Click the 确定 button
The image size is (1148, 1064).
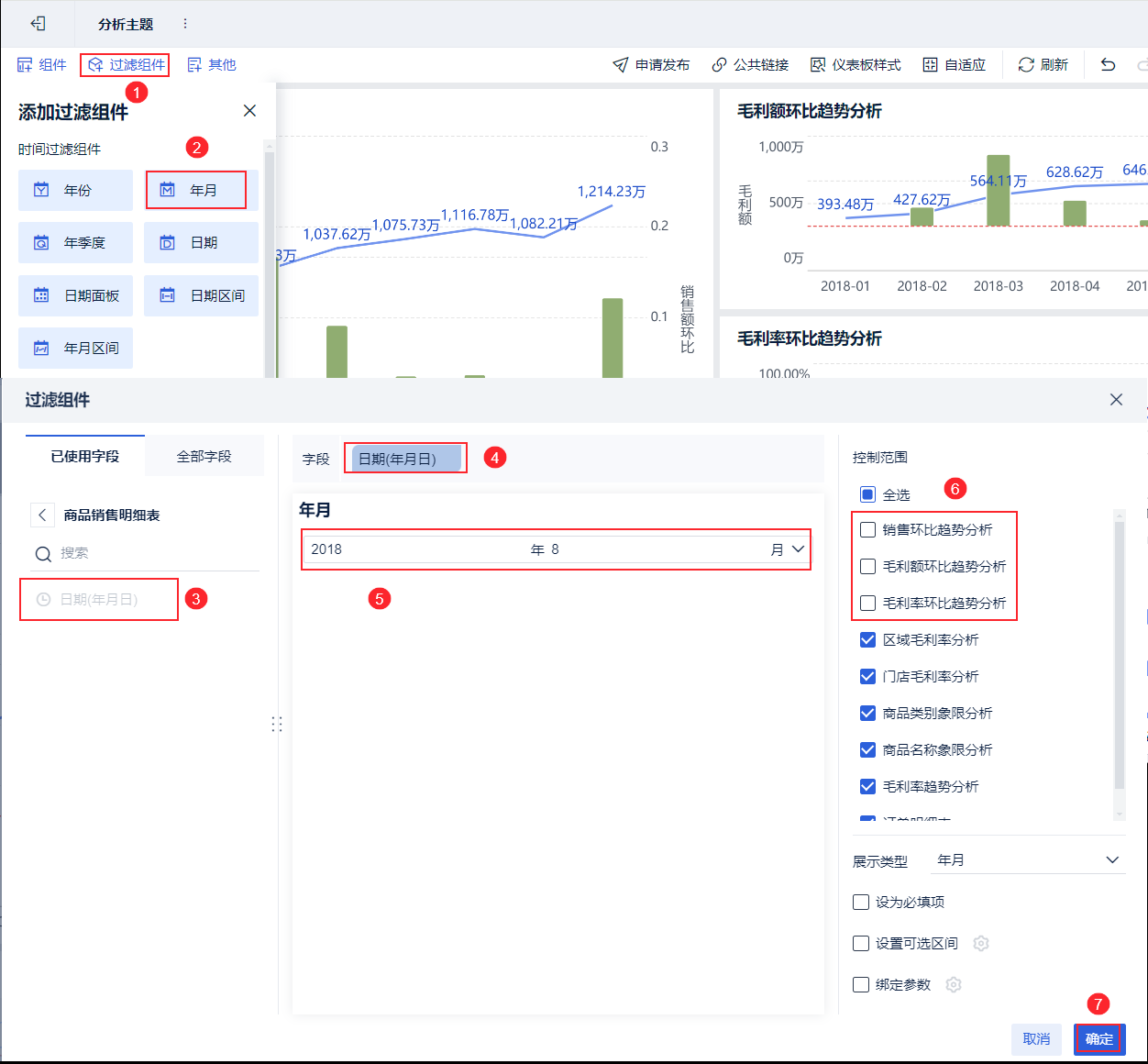coord(1099,1038)
